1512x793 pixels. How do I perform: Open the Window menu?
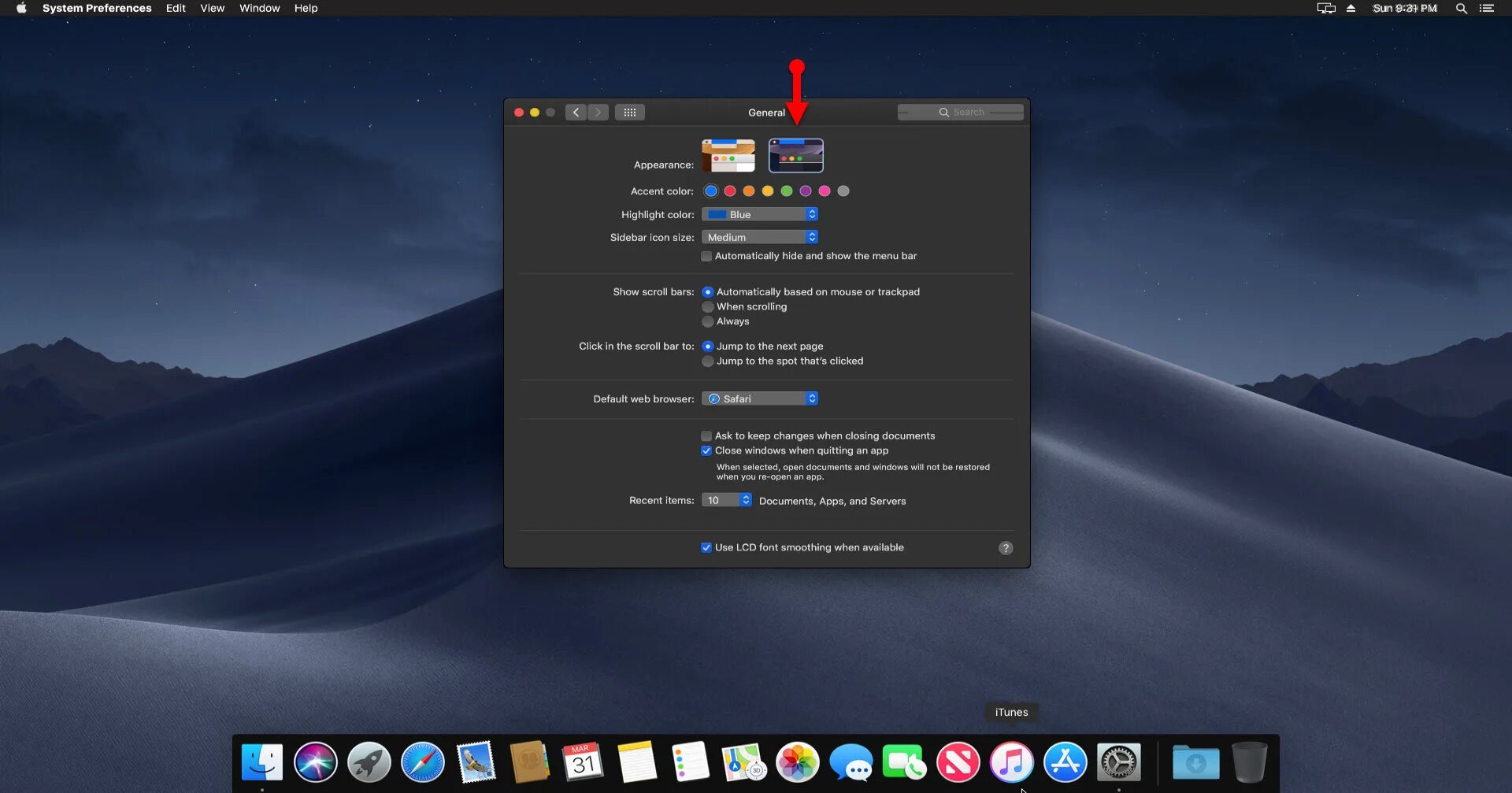click(x=260, y=8)
